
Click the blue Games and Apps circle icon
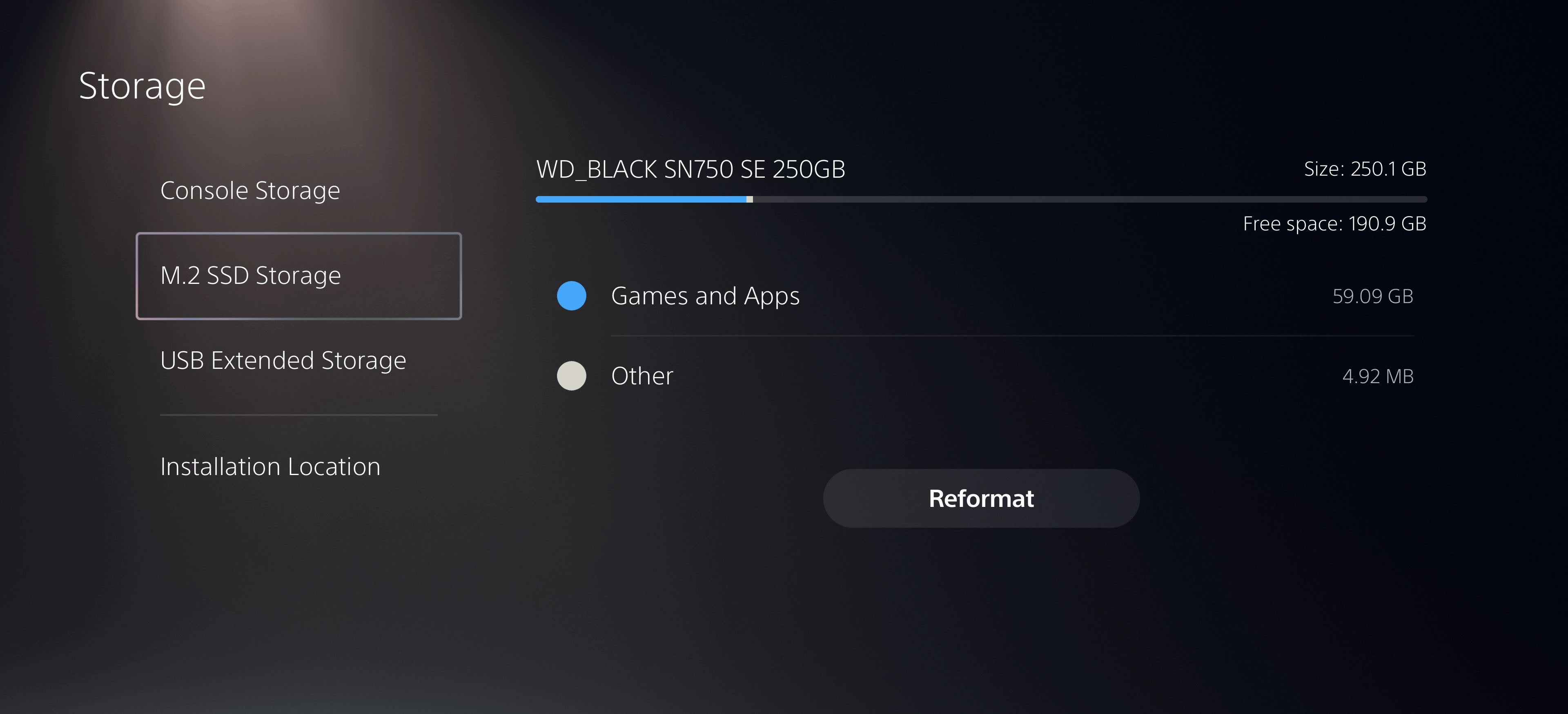[x=572, y=296]
